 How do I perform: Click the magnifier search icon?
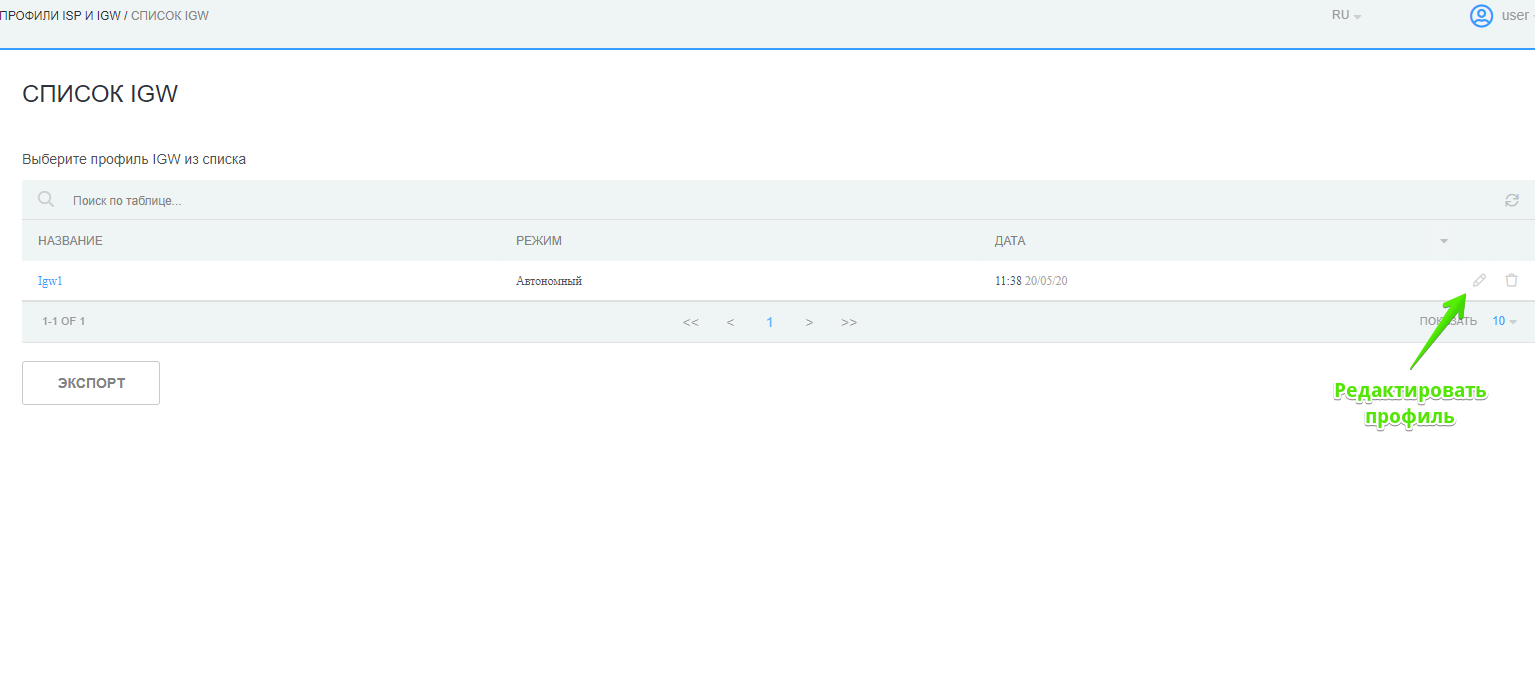[x=46, y=200]
